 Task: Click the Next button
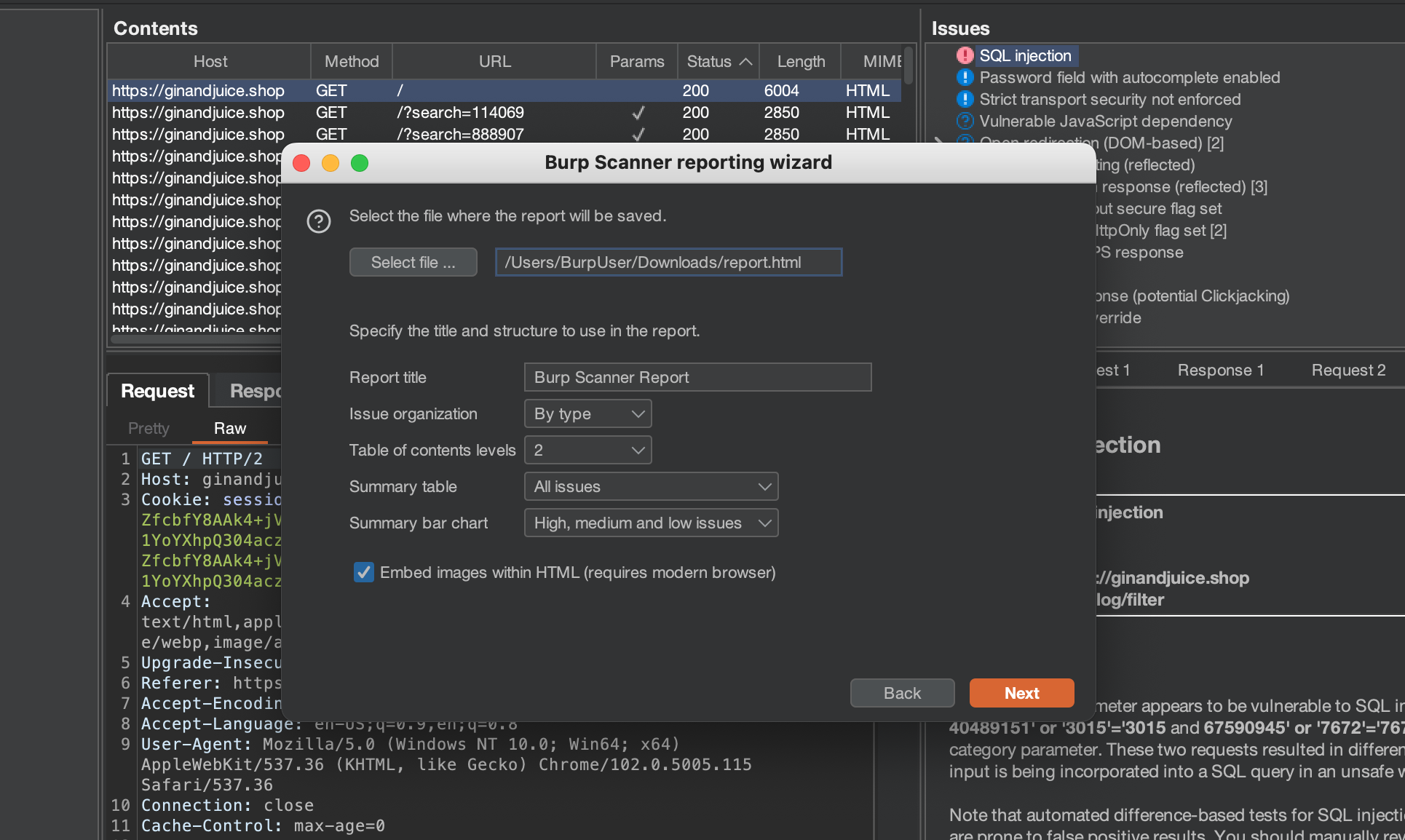point(1021,692)
